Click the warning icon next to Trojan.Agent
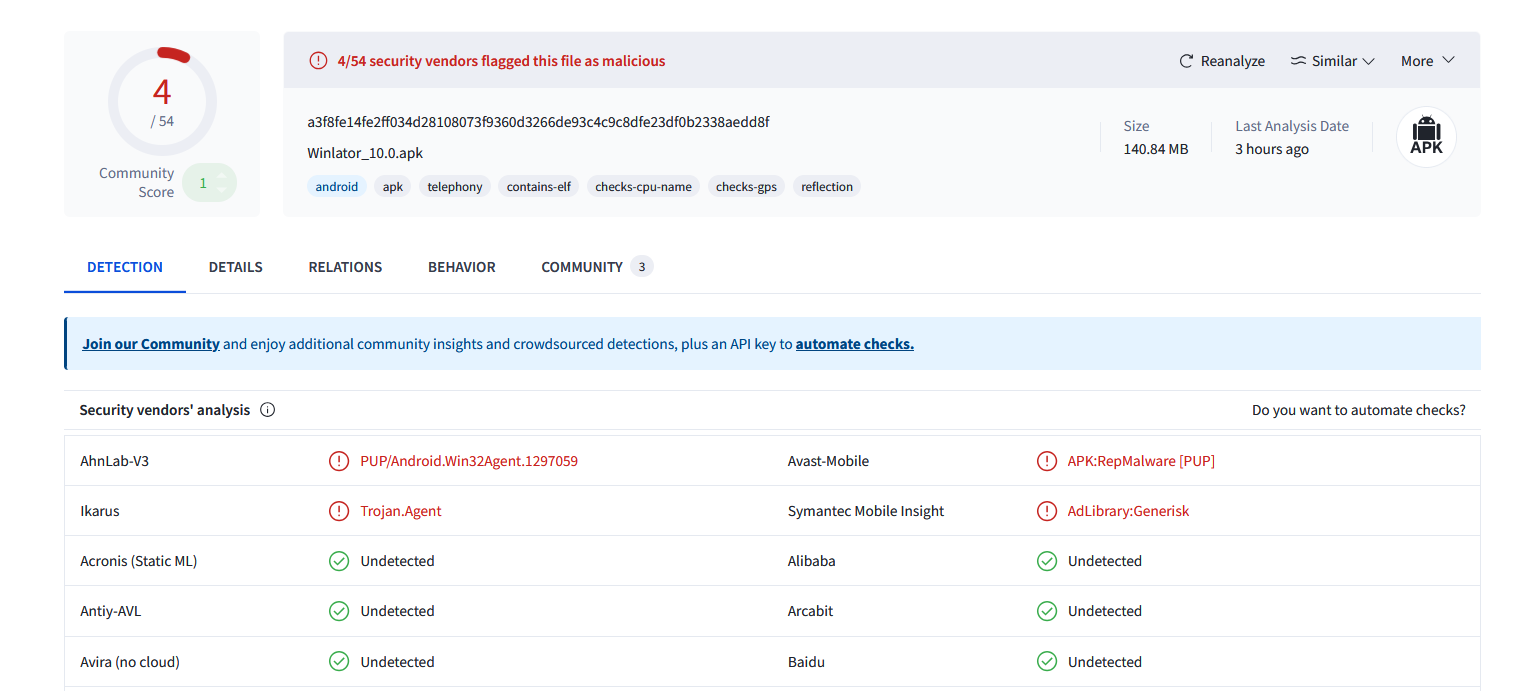This screenshot has height=691, width=1526. [x=339, y=511]
